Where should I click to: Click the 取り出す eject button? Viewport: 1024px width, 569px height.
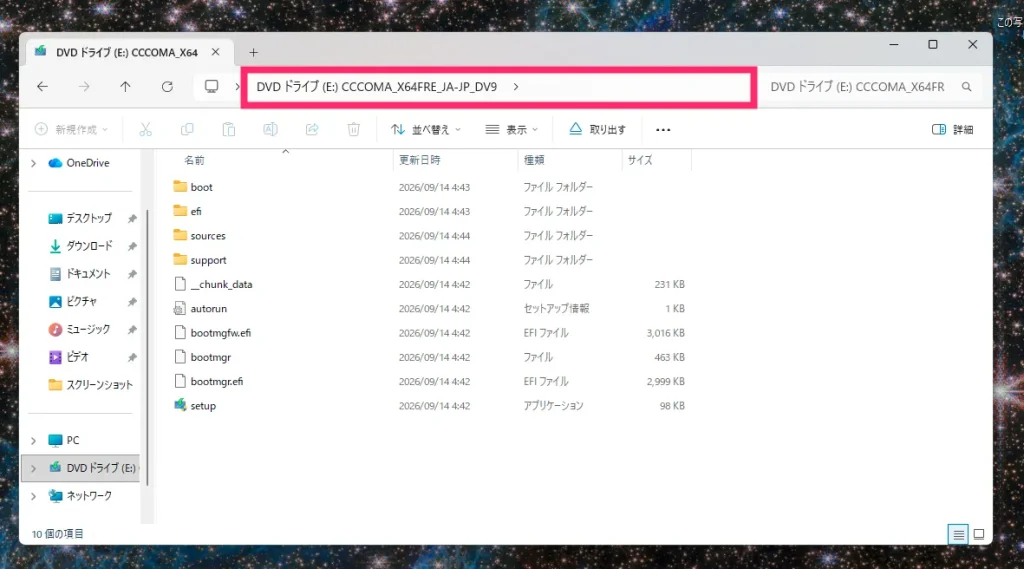coord(598,129)
